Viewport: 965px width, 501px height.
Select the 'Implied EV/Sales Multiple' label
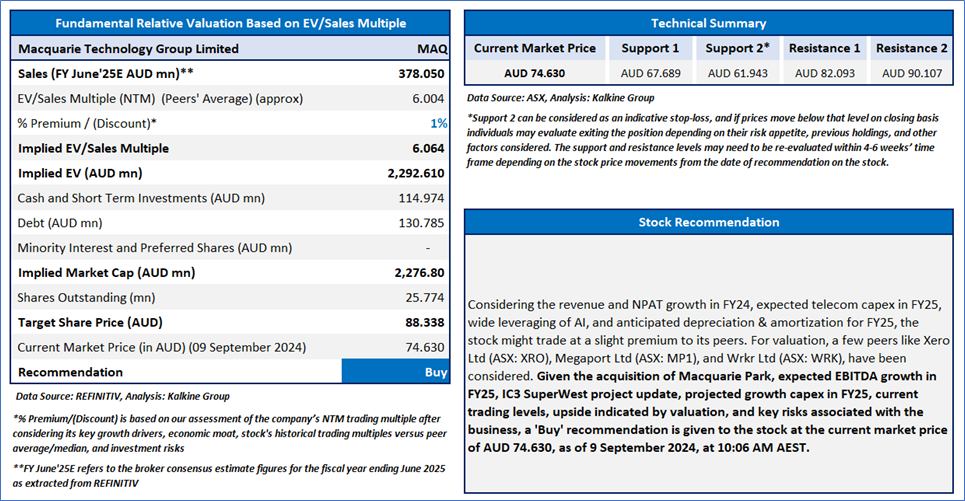point(93,148)
